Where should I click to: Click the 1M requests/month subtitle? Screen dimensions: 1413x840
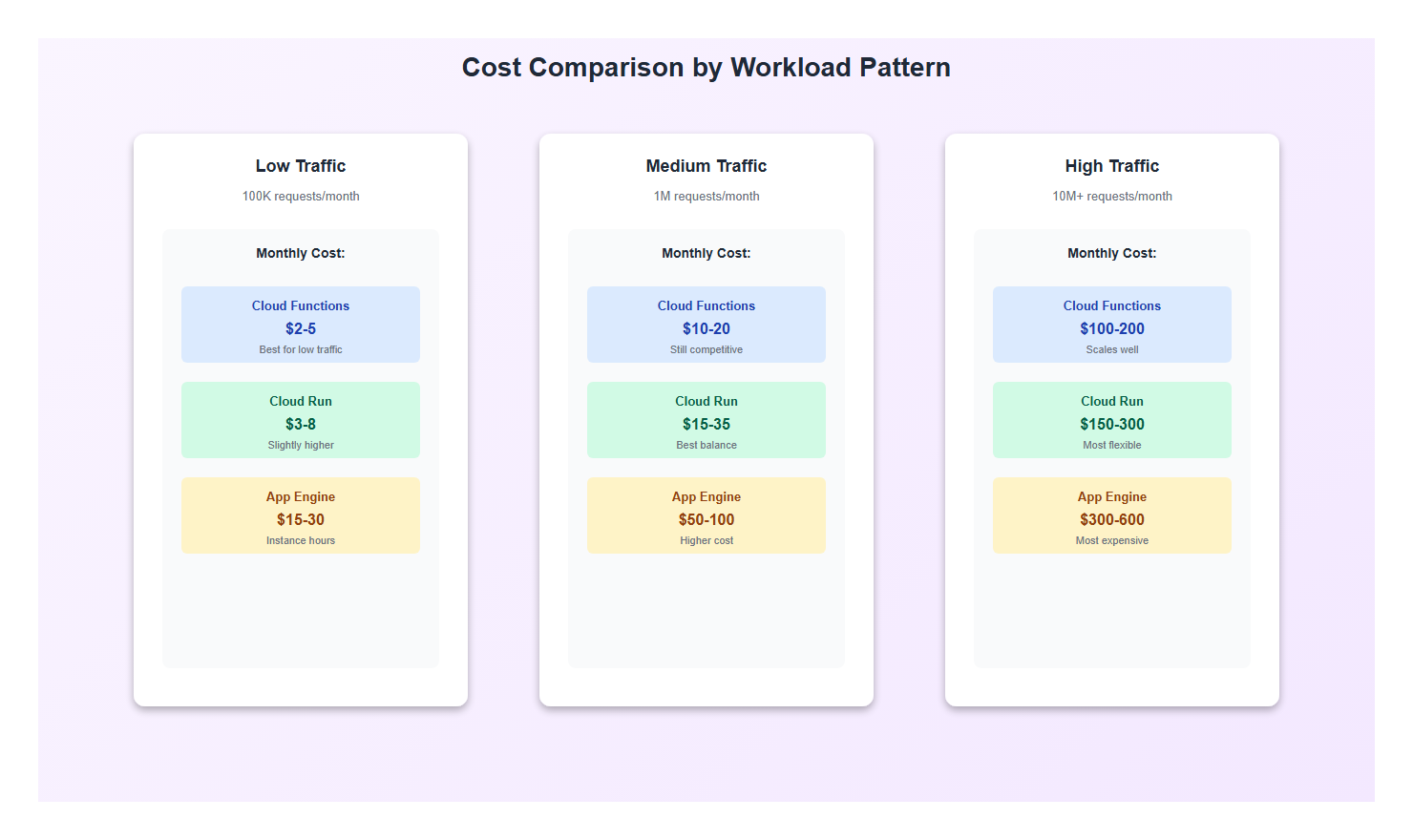tap(706, 197)
